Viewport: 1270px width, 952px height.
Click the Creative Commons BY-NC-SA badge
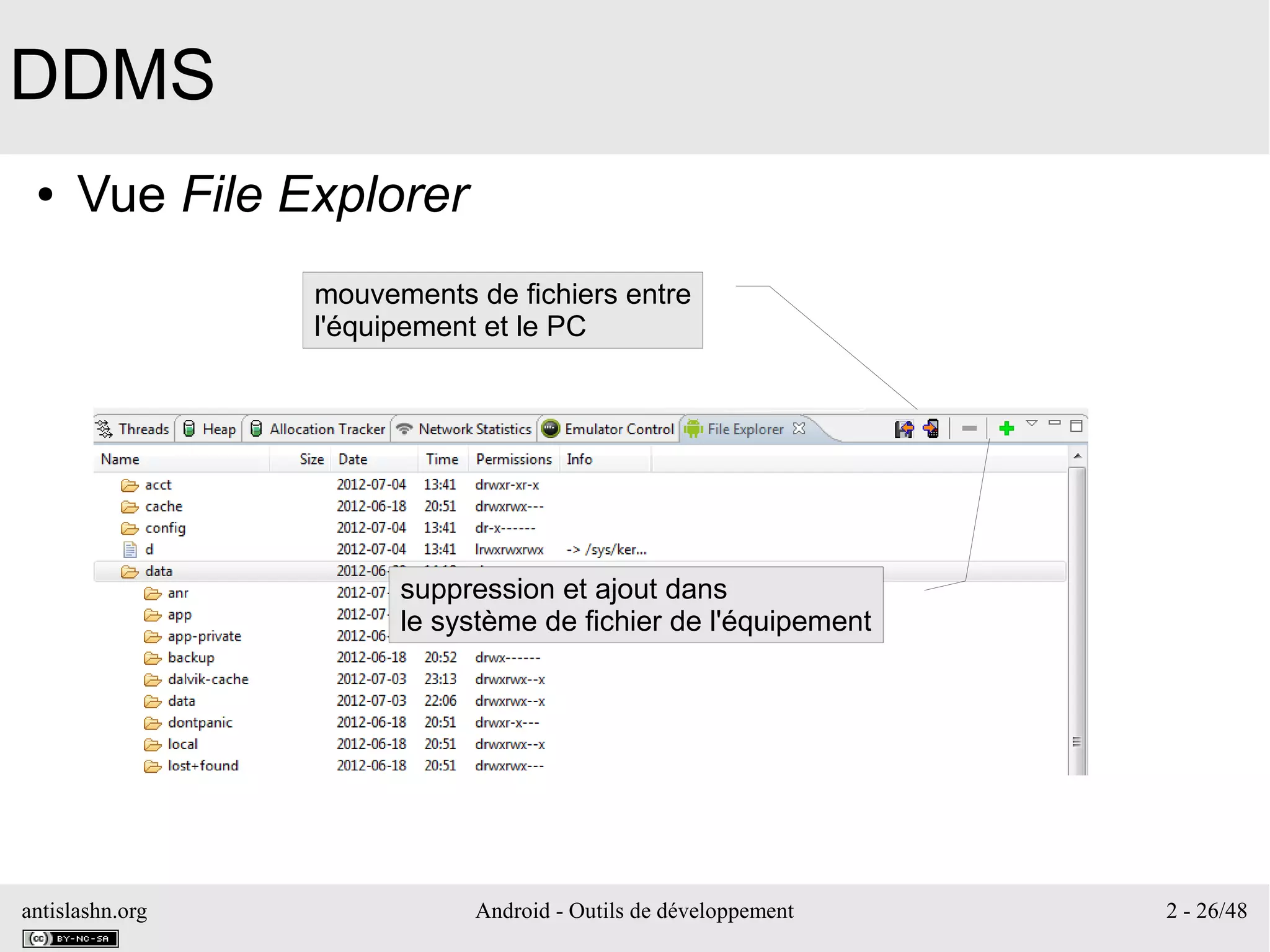[71, 938]
